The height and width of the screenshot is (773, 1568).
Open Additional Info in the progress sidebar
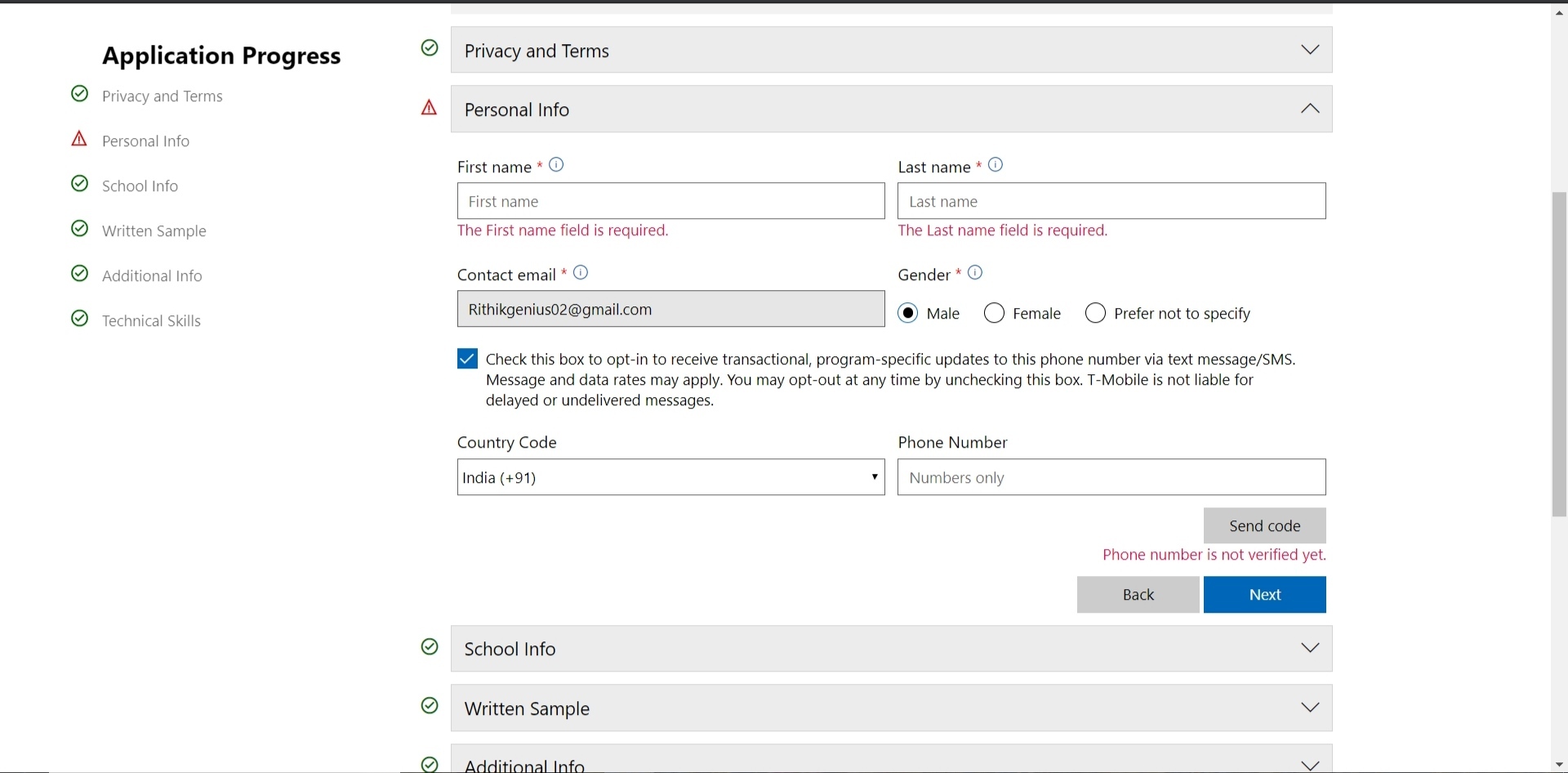(152, 276)
